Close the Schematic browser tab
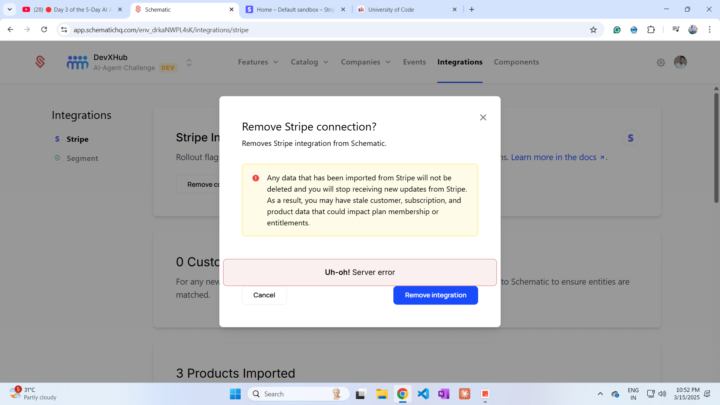The image size is (720, 405). [231, 10]
